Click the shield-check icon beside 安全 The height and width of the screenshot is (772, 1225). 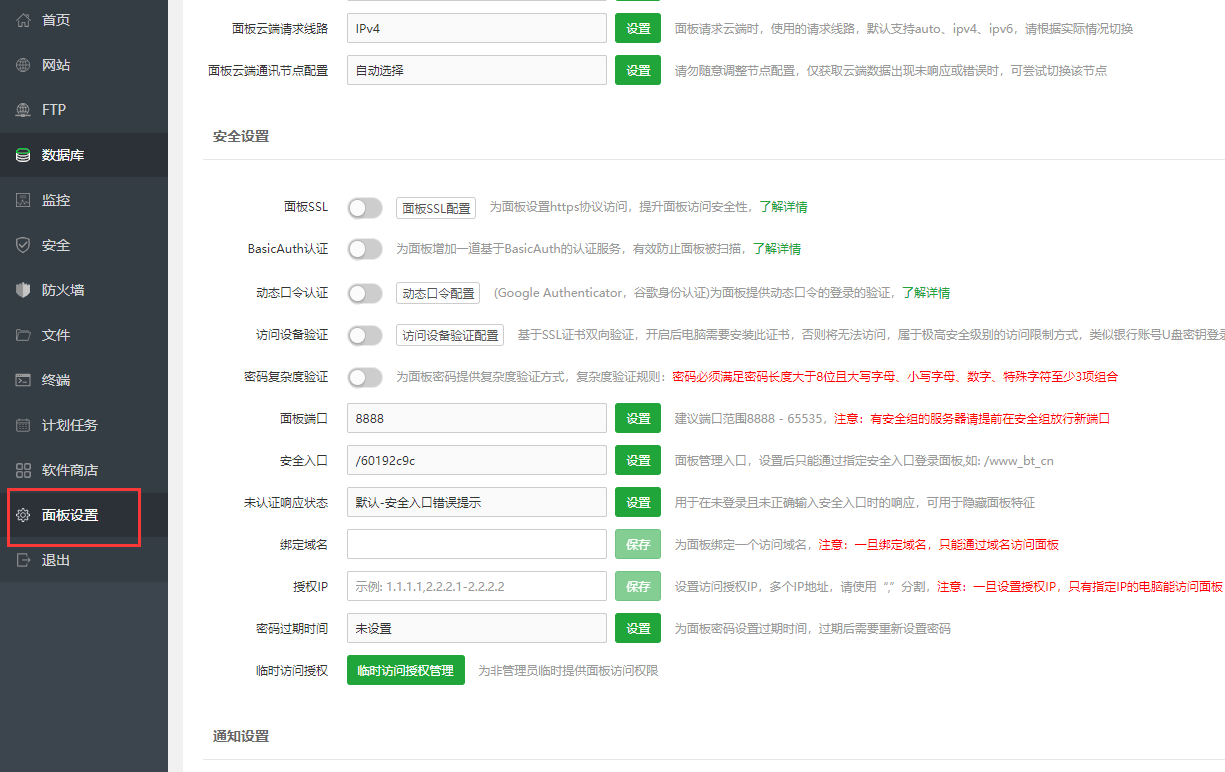[x=23, y=245]
